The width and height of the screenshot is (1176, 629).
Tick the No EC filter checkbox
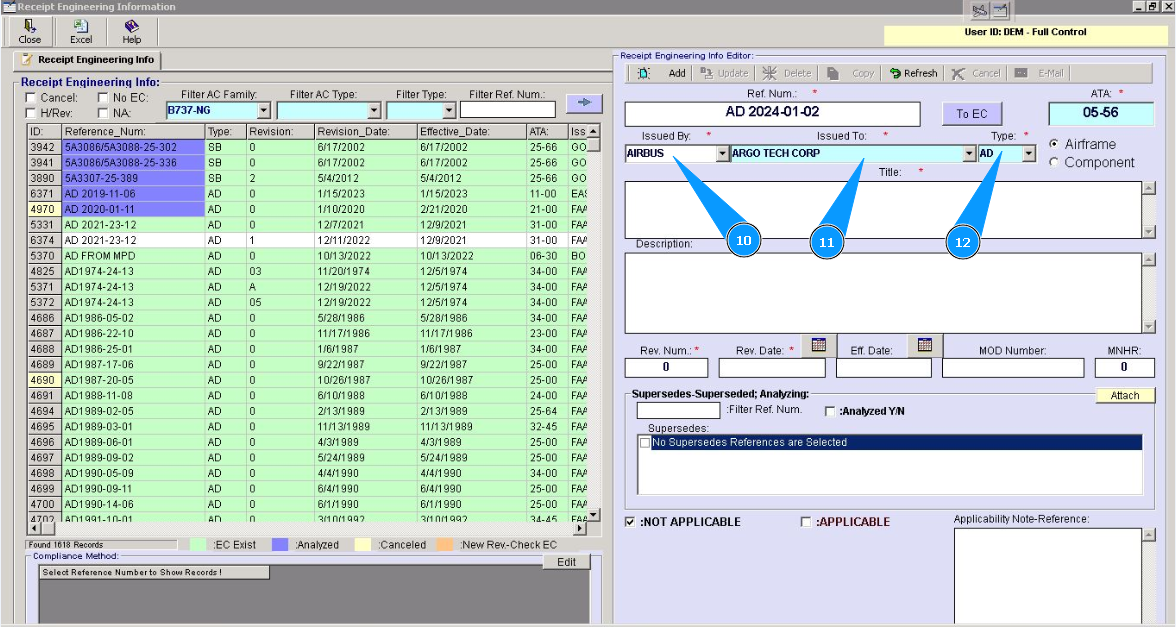coord(103,98)
